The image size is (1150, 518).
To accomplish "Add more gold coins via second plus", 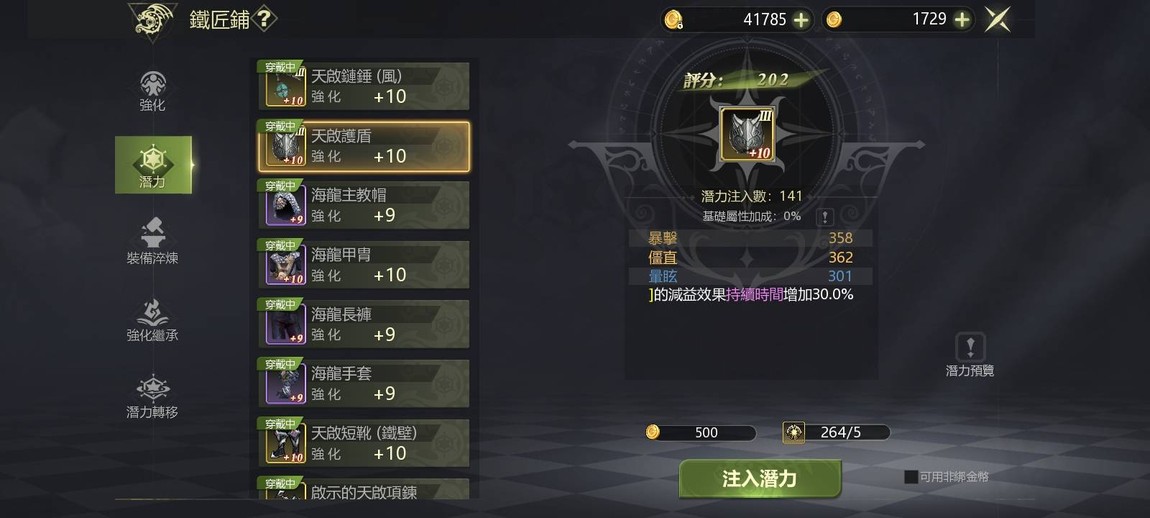I will [x=962, y=20].
